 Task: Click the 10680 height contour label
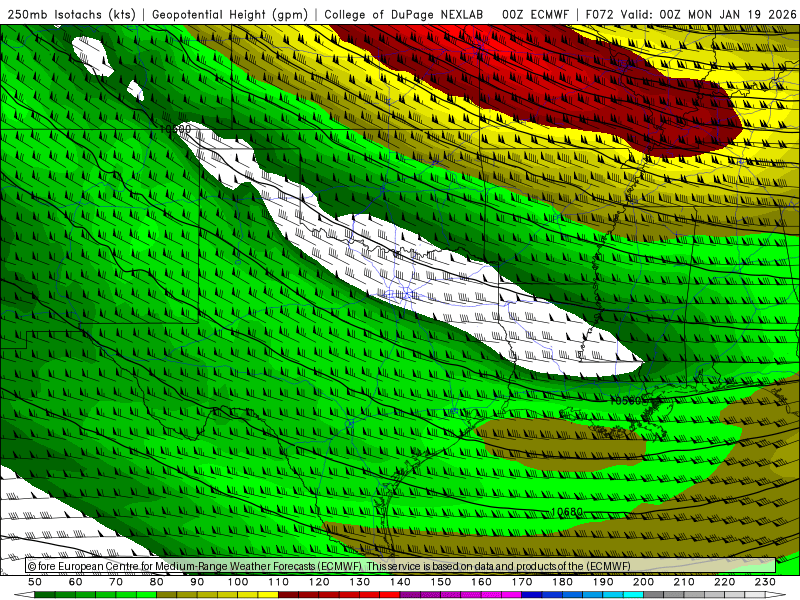point(566,511)
